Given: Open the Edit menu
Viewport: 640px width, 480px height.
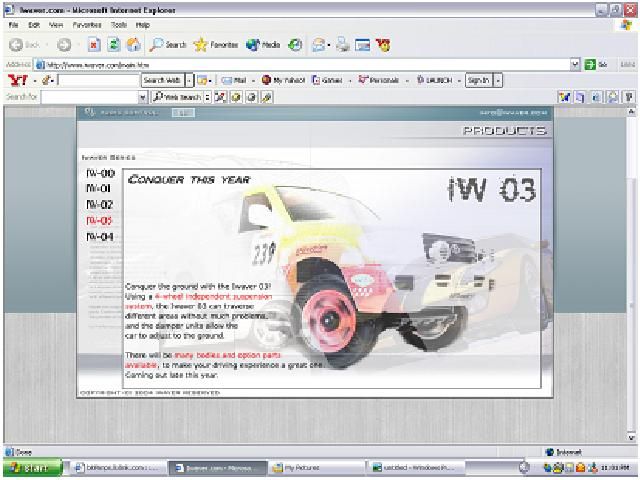Looking at the screenshot, I should coord(34,25).
